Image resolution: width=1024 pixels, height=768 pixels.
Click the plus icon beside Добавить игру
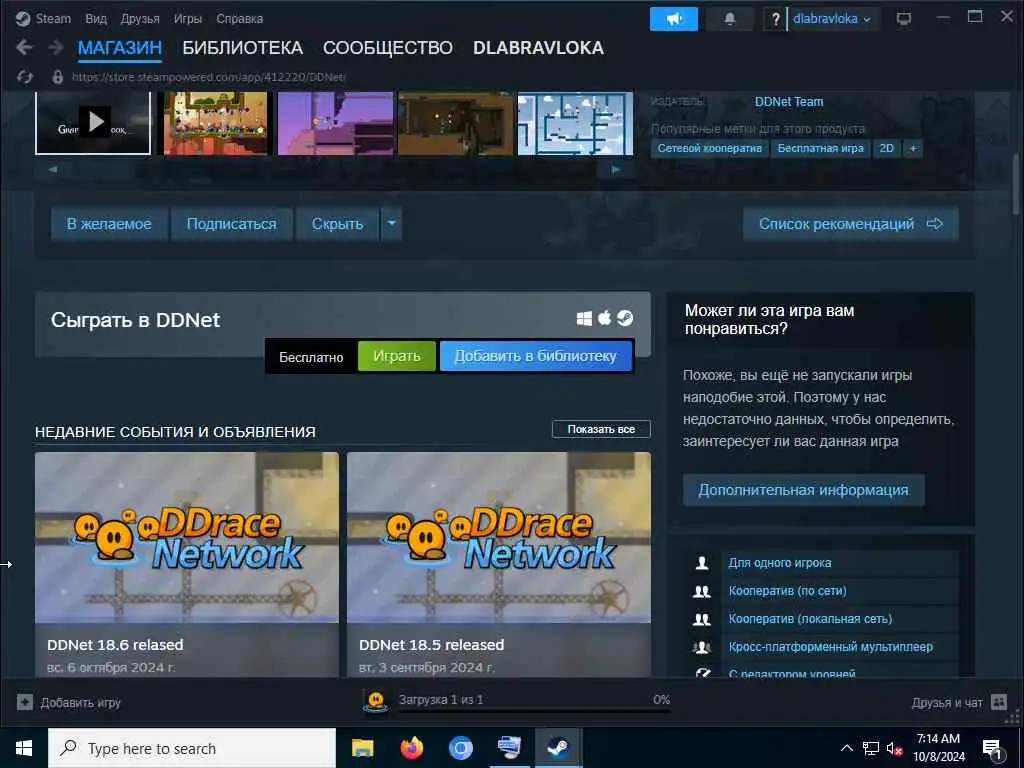(x=25, y=702)
